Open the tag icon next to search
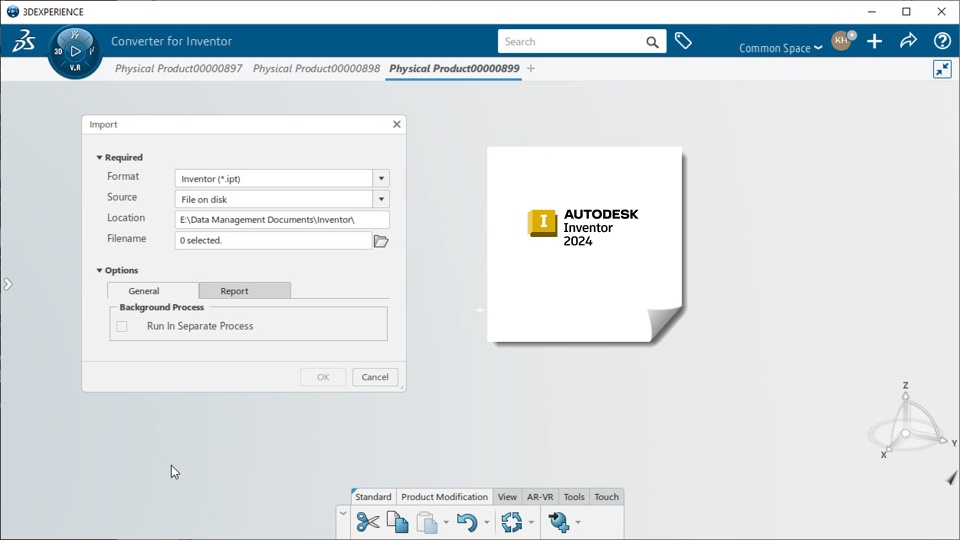Viewport: 960px width, 540px height. click(x=683, y=41)
